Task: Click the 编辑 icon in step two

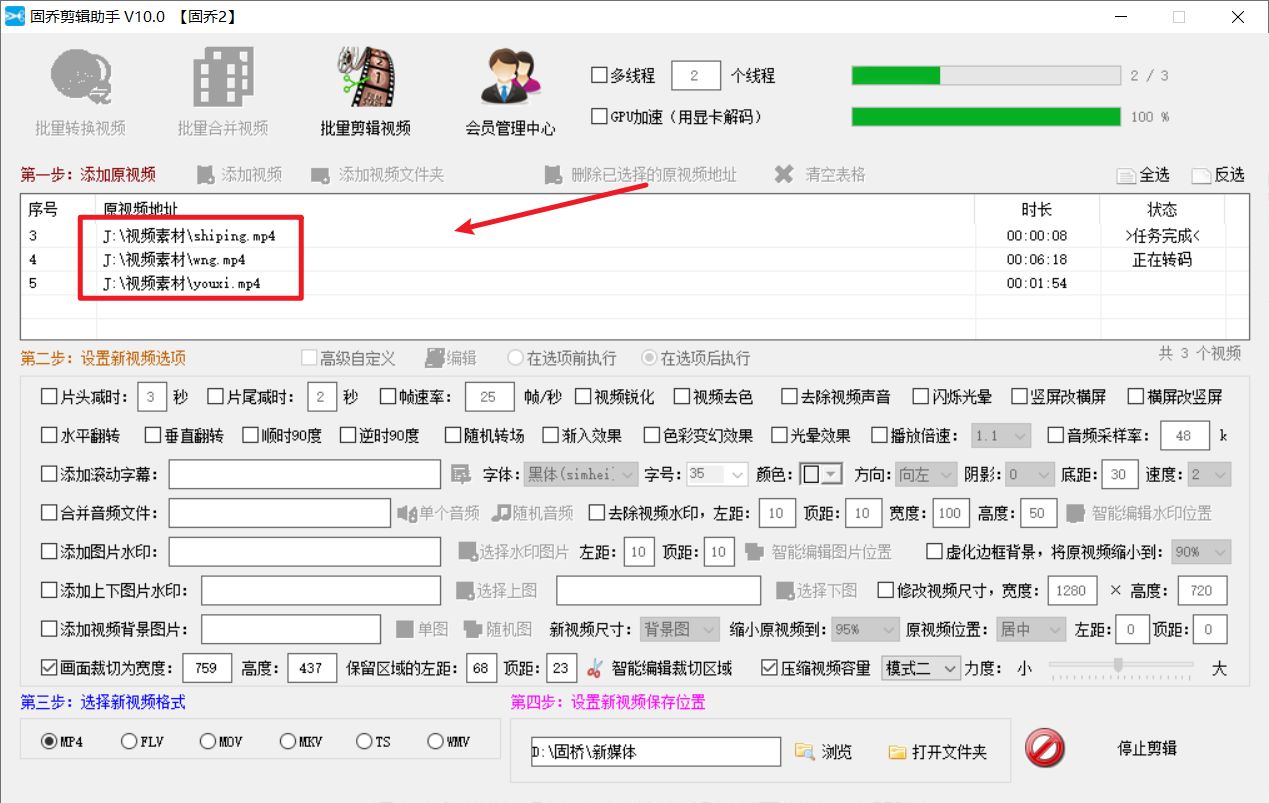Action: pyautogui.click(x=435, y=357)
